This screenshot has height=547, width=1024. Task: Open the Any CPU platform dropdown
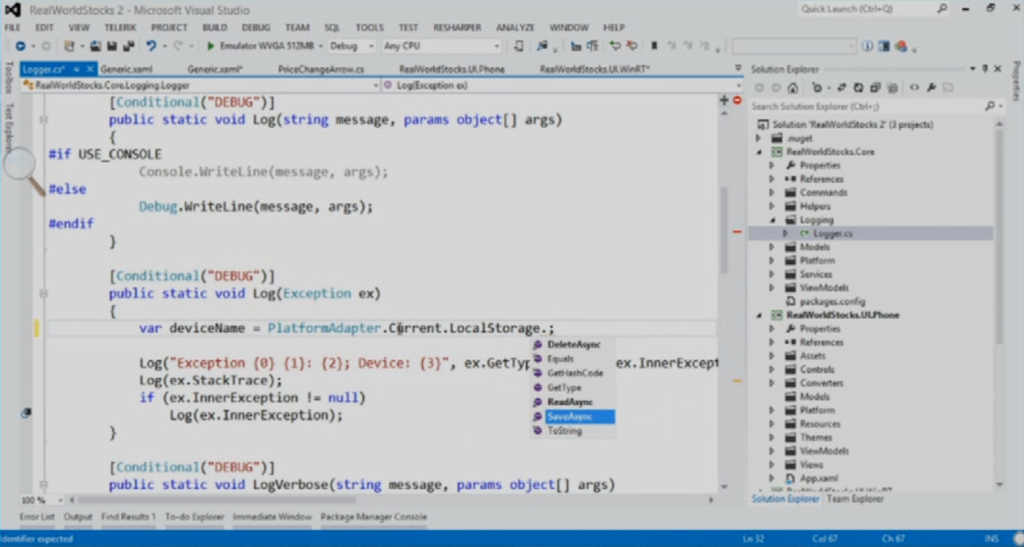(x=497, y=46)
